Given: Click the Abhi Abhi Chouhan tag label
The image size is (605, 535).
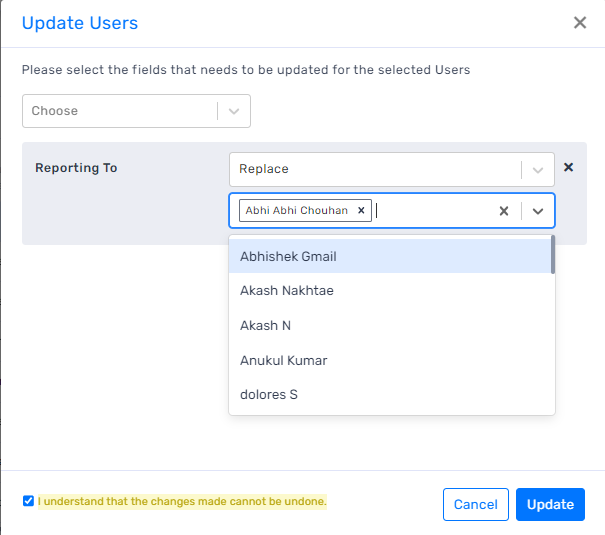Looking at the screenshot, I should pos(296,210).
